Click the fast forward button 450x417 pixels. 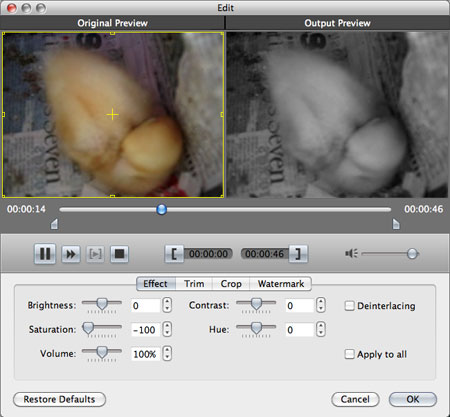click(71, 254)
